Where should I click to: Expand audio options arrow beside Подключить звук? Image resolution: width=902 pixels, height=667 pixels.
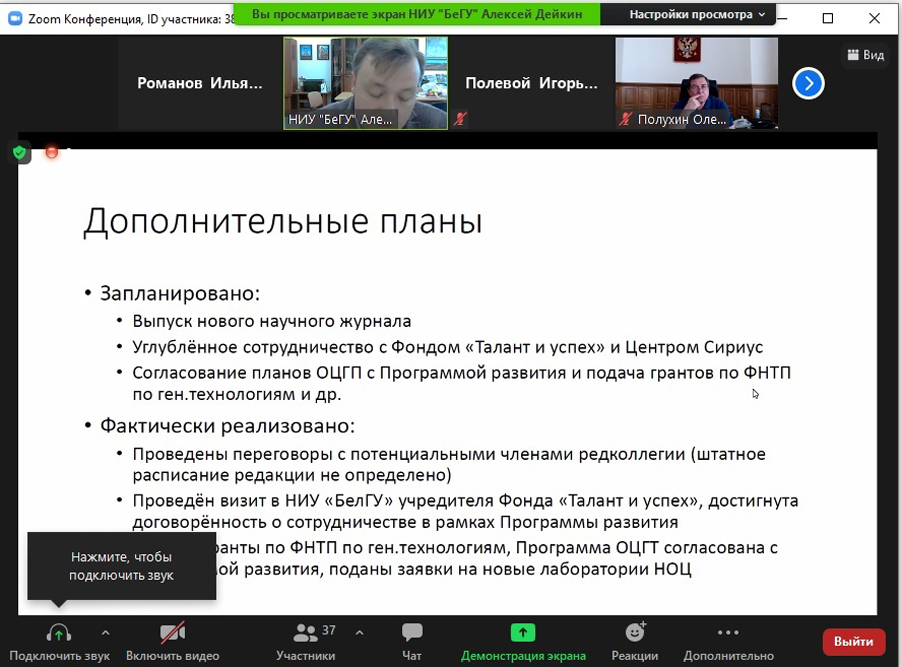(105, 632)
